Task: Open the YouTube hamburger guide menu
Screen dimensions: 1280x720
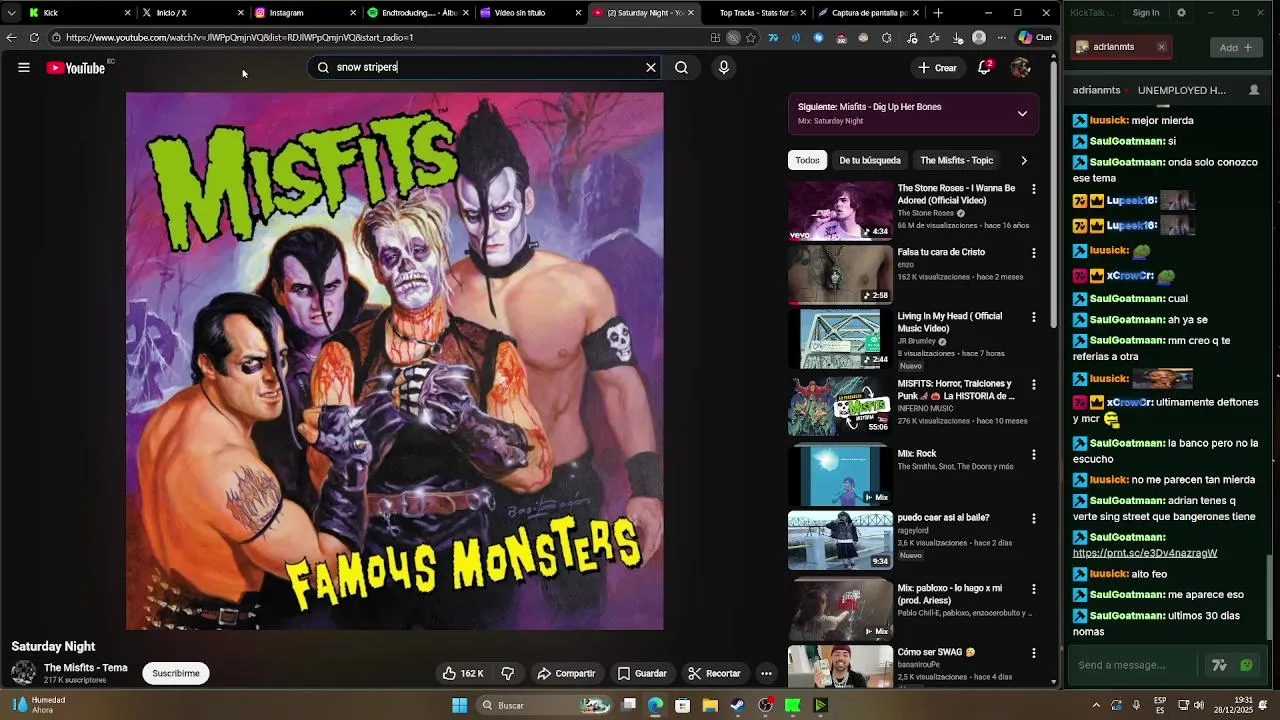Action: pos(24,68)
